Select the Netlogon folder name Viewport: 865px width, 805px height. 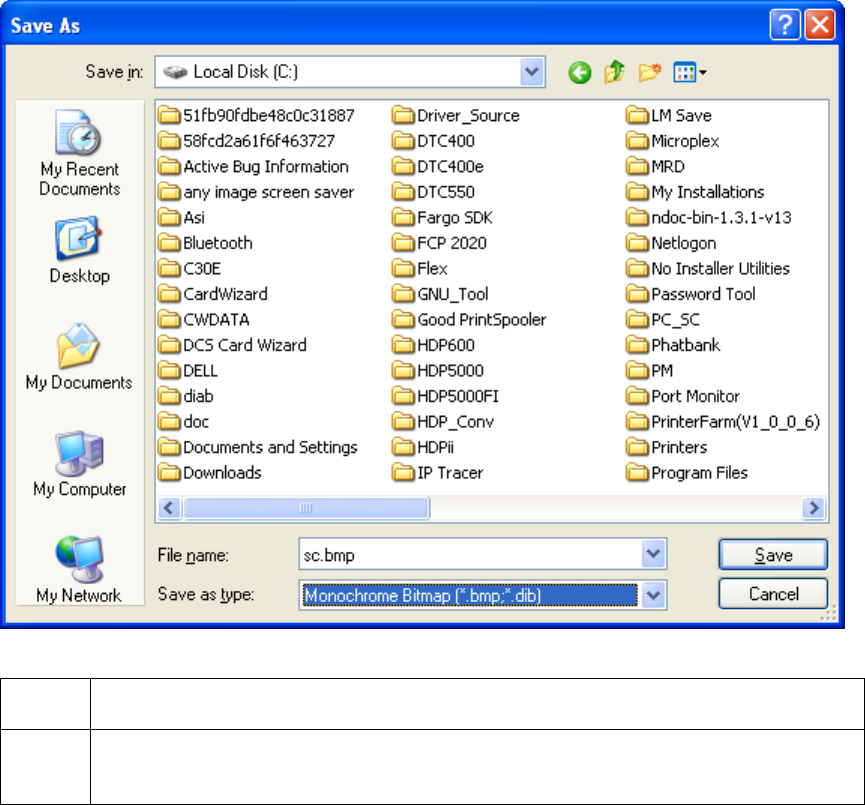tap(684, 243)
